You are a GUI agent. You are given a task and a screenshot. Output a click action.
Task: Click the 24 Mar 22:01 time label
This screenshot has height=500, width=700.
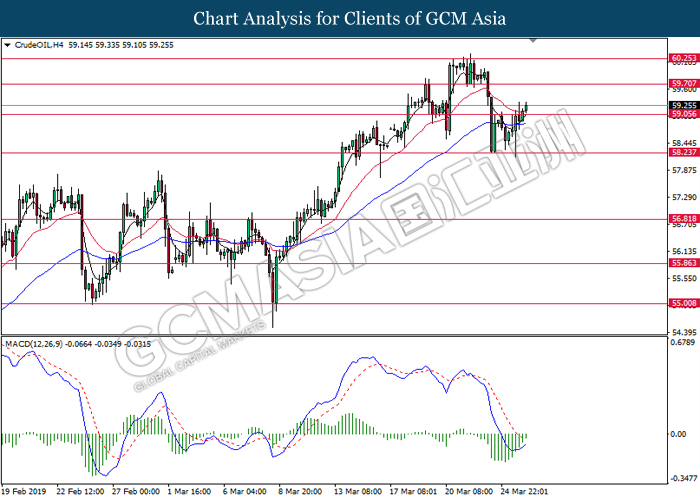click(x=524, y=492)
